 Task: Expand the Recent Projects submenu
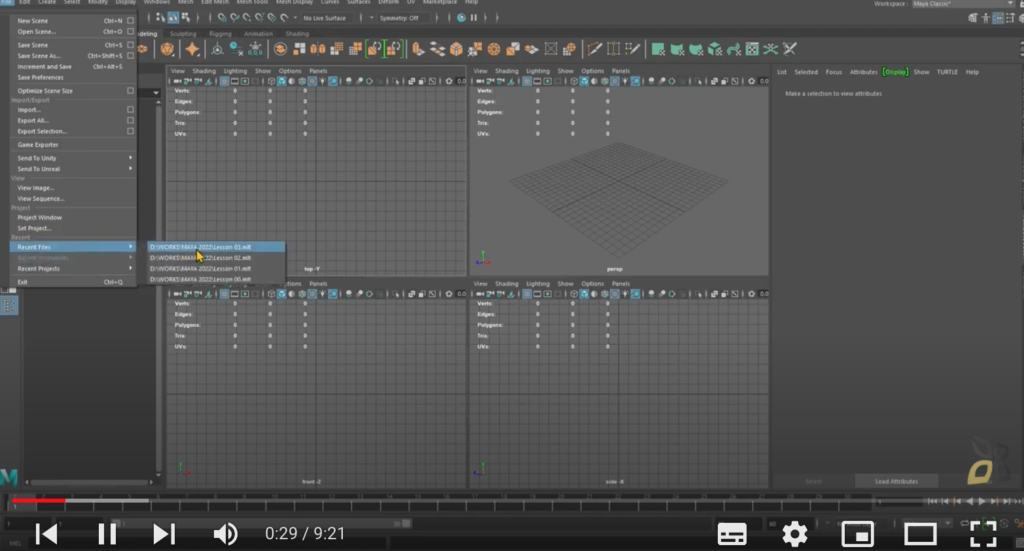point(72,268)
